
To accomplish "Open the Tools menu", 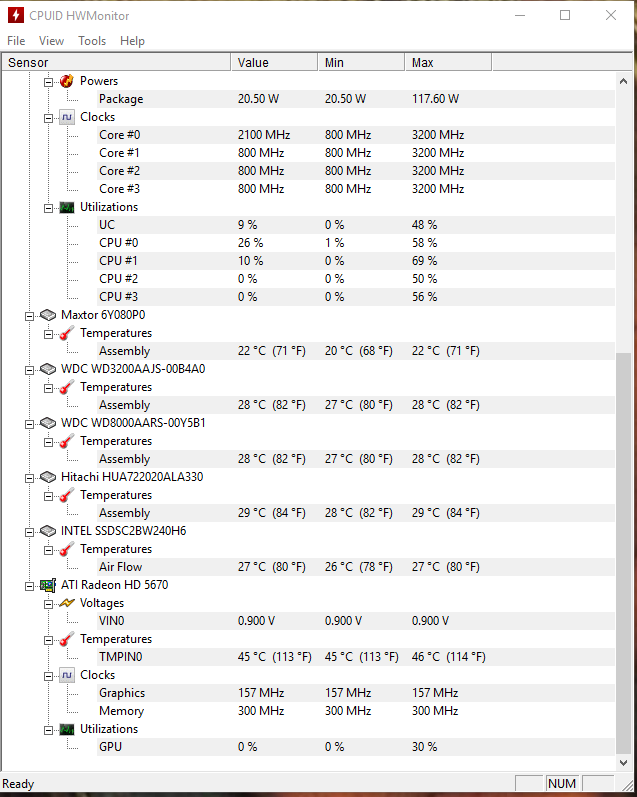I will point(92,41).
